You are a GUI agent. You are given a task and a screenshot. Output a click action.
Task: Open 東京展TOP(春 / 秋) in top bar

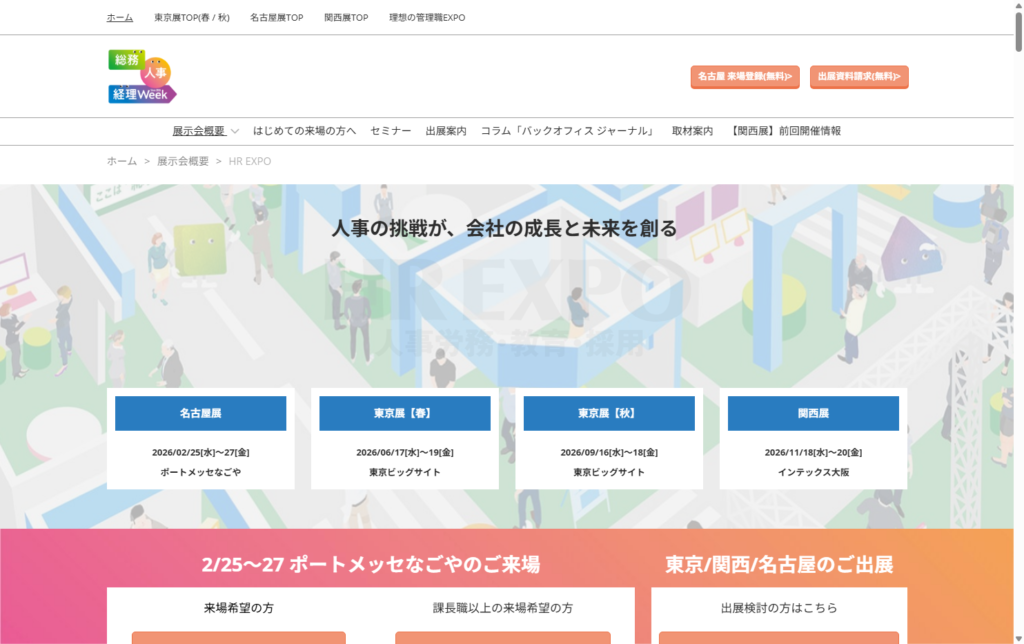pos(192,18)
